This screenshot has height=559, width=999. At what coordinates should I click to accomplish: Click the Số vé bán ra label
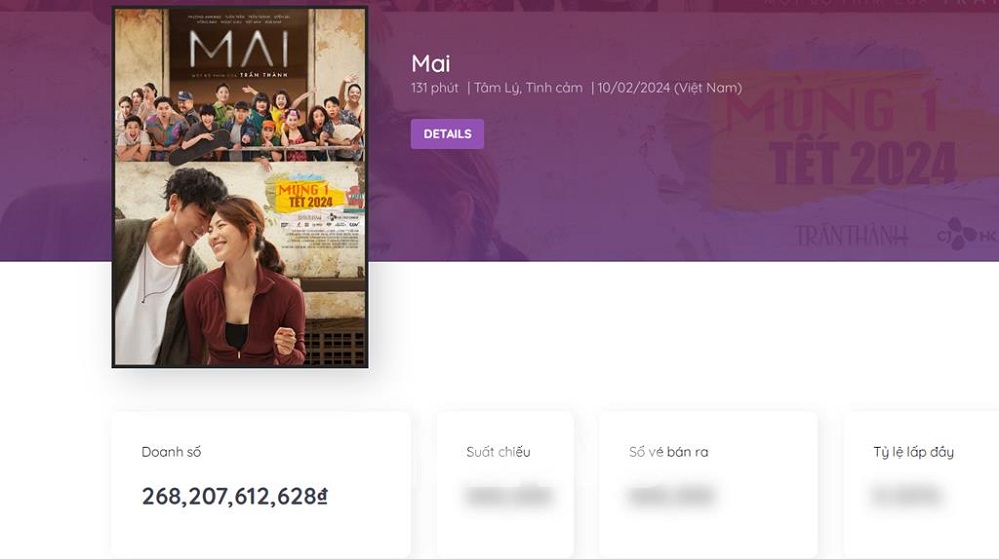[x=668, y=452]
